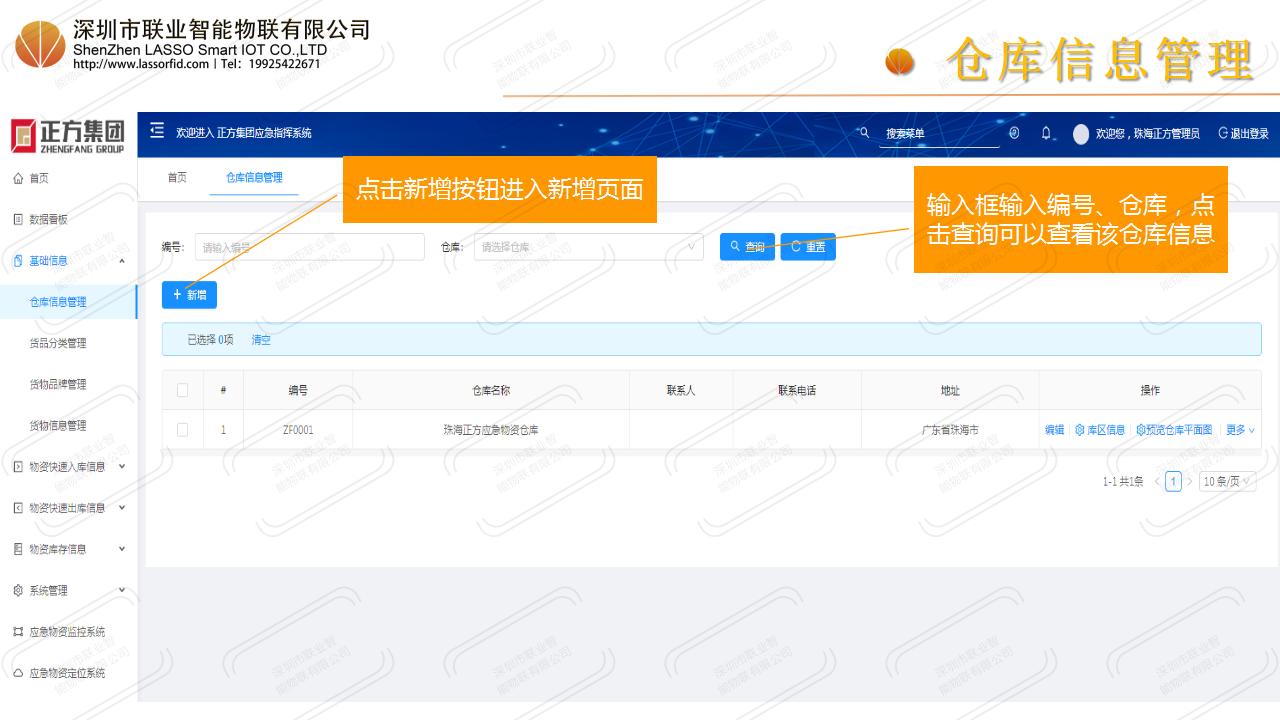Click the 新增 button
Image resolution: width=1280 pixels, height=720 pixels.
click(x=189, y=295)
